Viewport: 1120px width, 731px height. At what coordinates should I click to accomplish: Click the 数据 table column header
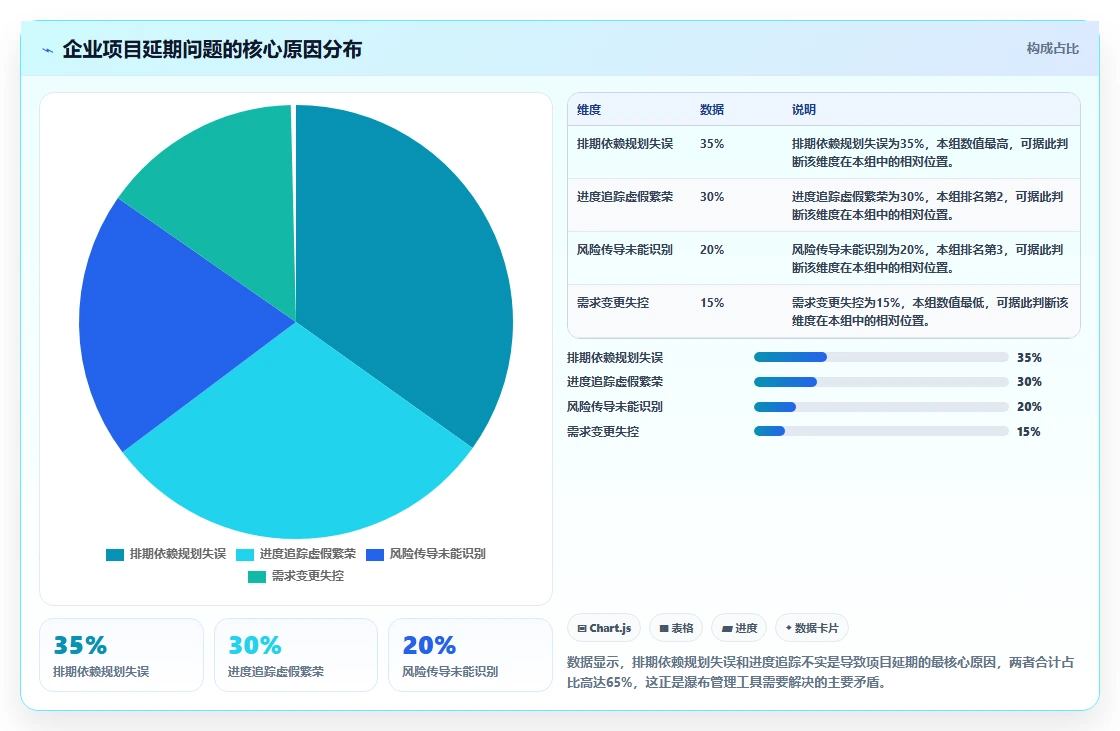[712, 110]
